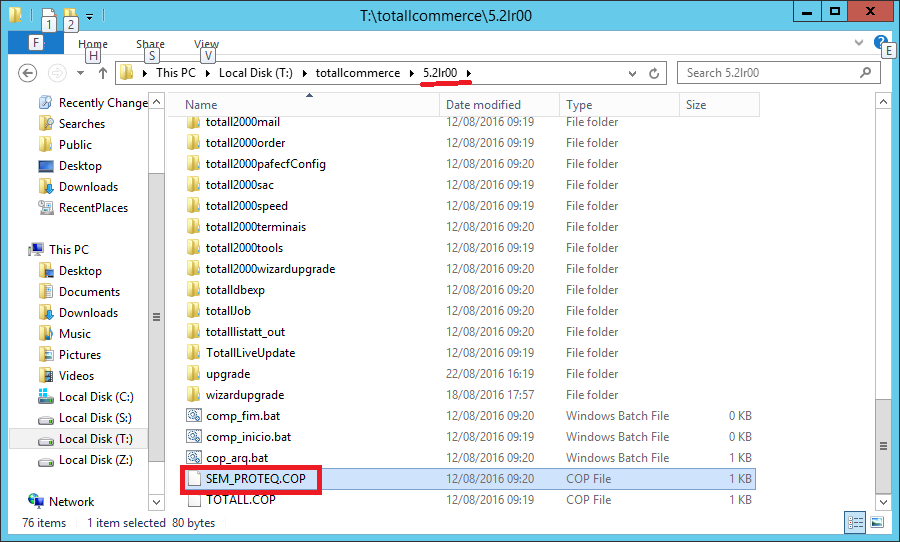Open the Home ribbon tab
The height and width of the screenshot is (542, 900).
(x=93, y=44)
